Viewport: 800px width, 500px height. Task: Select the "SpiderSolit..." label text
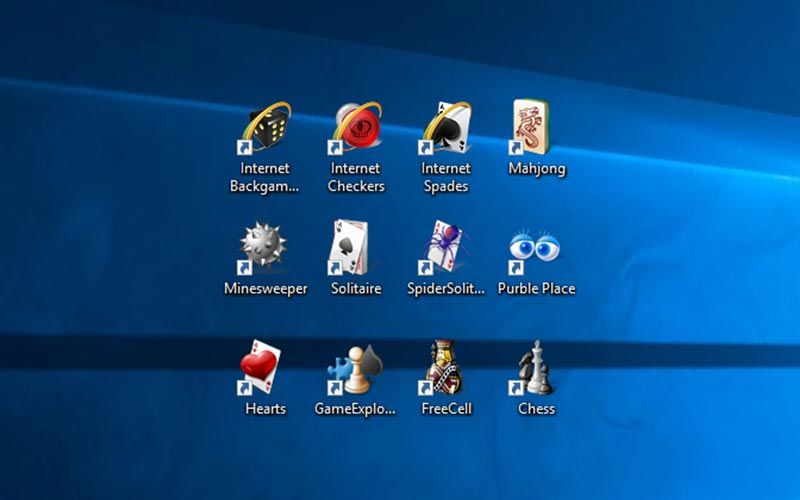click(446, 289)
